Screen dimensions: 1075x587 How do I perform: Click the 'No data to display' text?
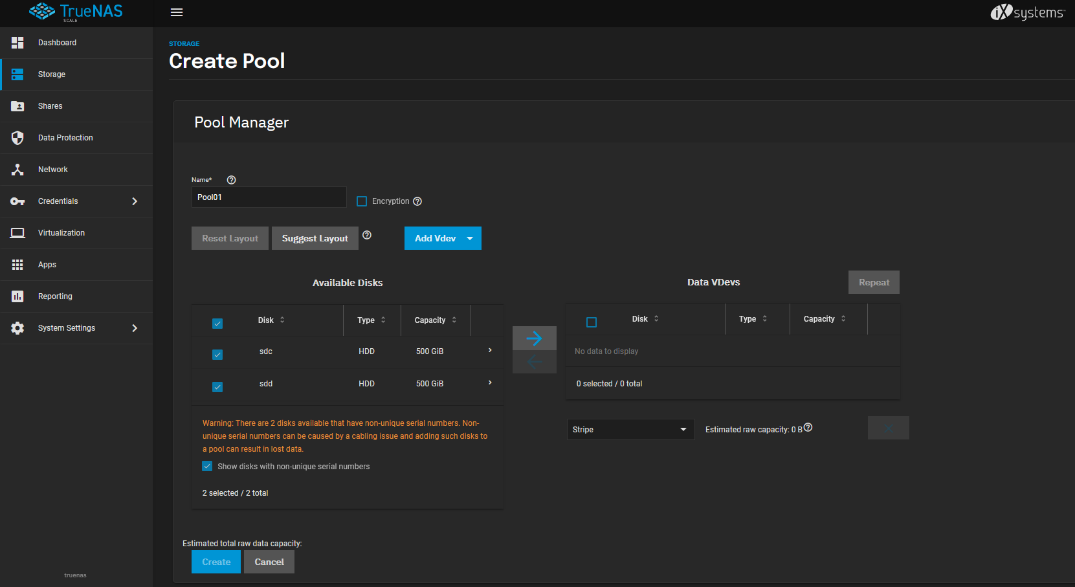coord(606,351)
